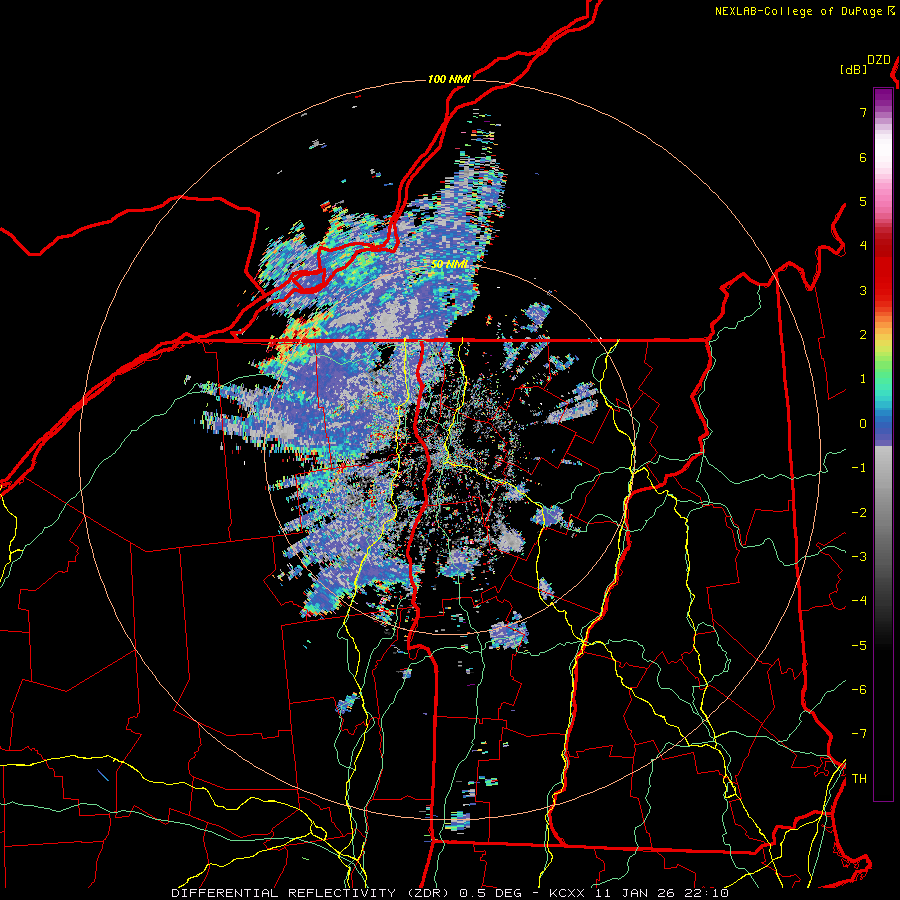The height and width of the screenshot is (900, 900).
Task: Click the 7 value on color scale
Action: tap(863, 112)
